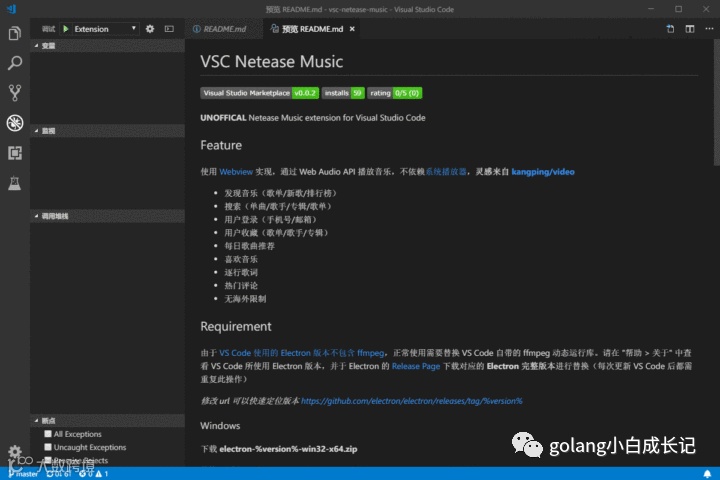Open the Search view icon
Image resolution: width=720 pixels, height=480 pixels.
point(15,63)
